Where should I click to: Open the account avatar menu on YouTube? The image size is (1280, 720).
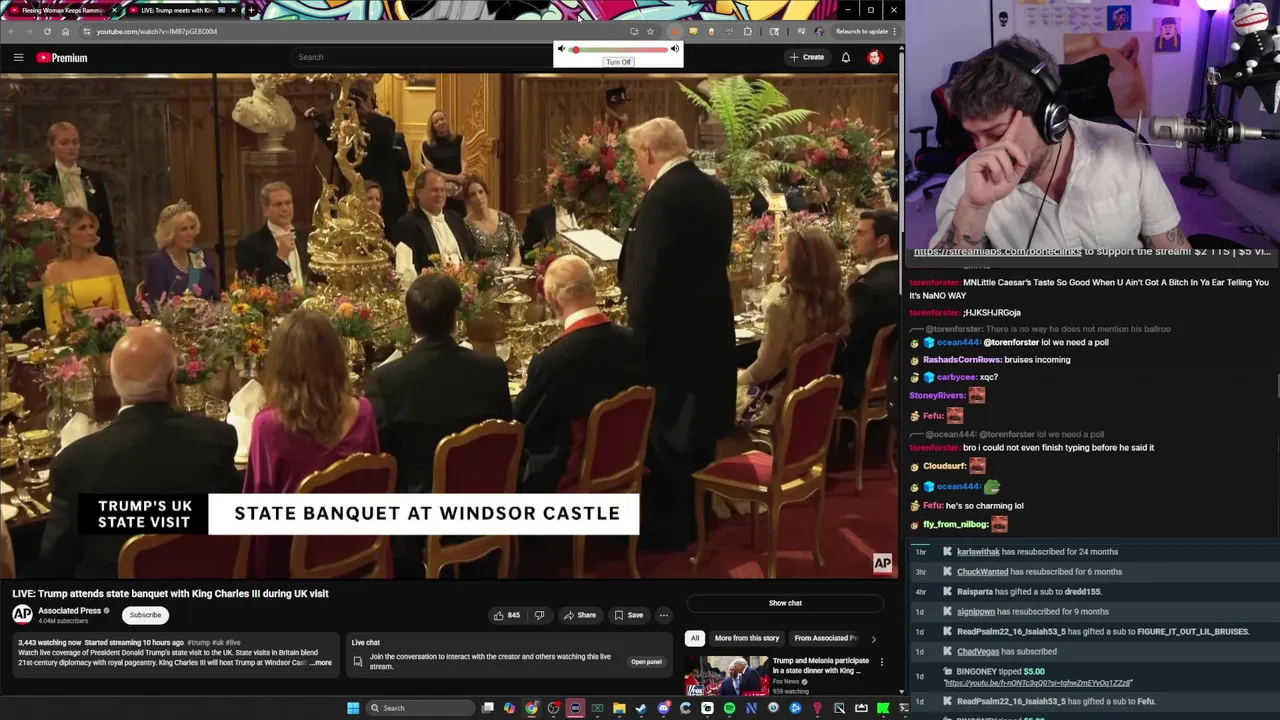874,57
